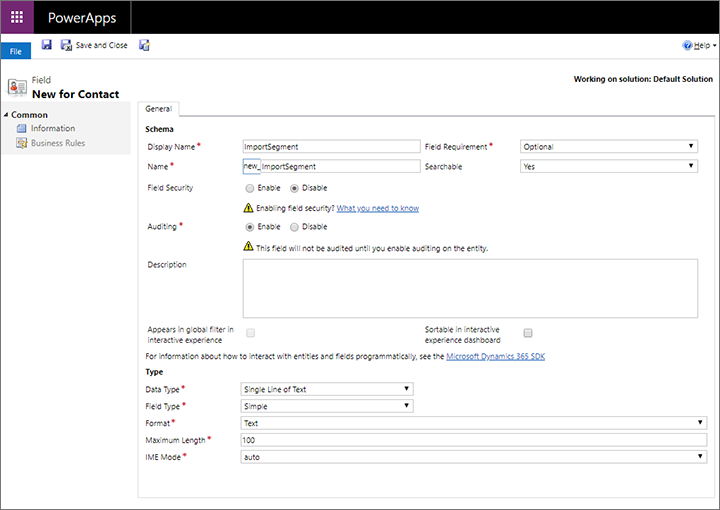720x510 pixels.
Task: Check Sortable in interactive dashboard checkbox
Action: (528, 333)
